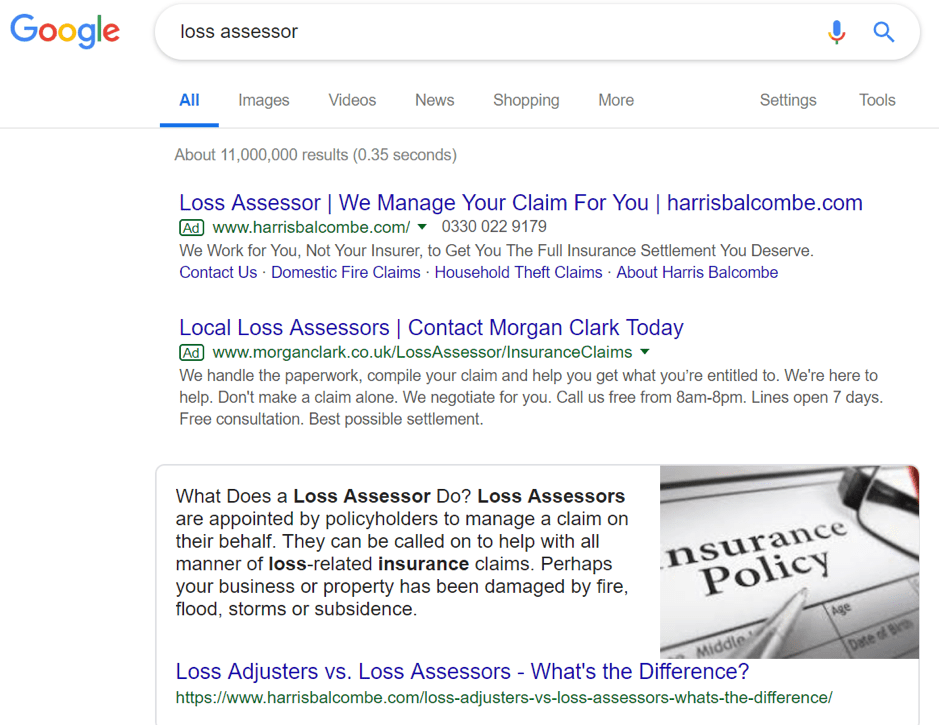The height and width of the screenshot is (725, 939).
Task: Click the Google logo
Action: 65,31
